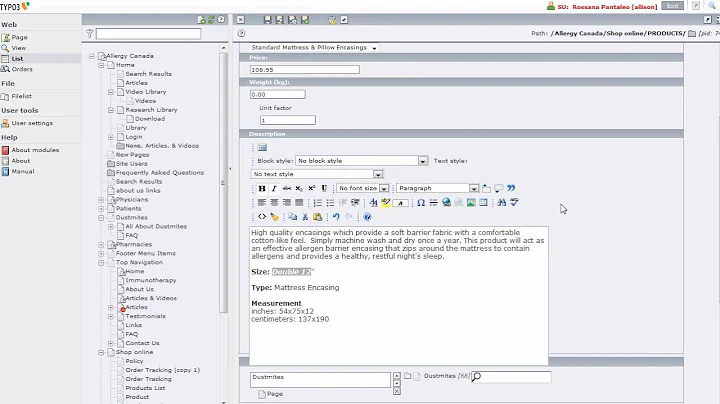Open the No font size dropdown

point(363,188)
